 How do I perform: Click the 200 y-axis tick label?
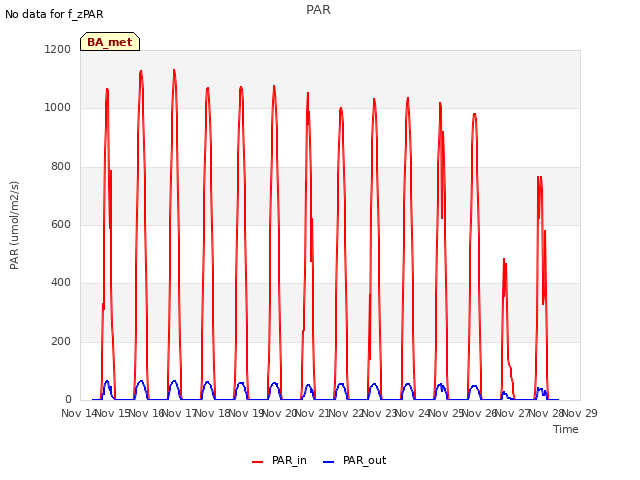[x=61, y=341]
